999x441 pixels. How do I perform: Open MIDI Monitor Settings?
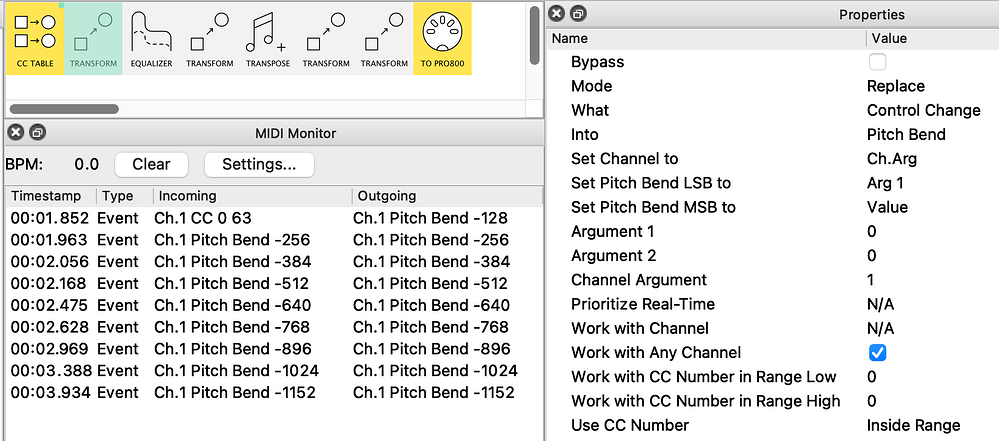tap(259, 164)
